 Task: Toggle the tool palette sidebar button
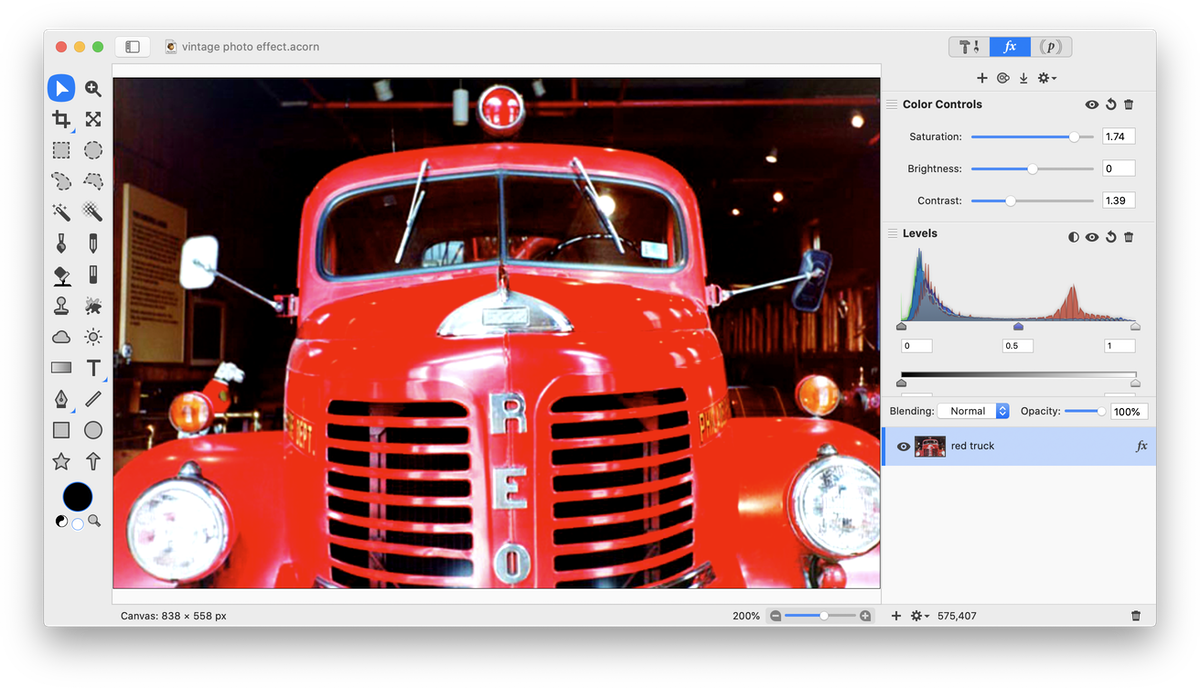[x=132, y=47]
